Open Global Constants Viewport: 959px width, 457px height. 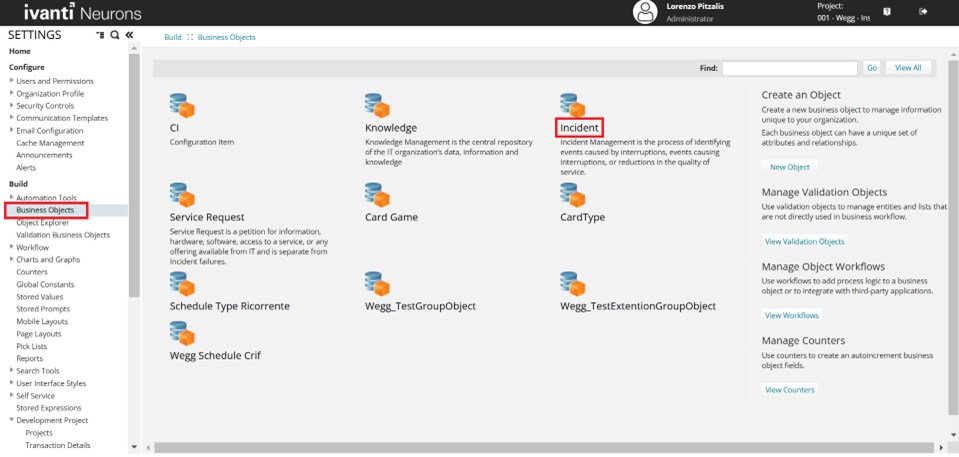coord(45,284)
